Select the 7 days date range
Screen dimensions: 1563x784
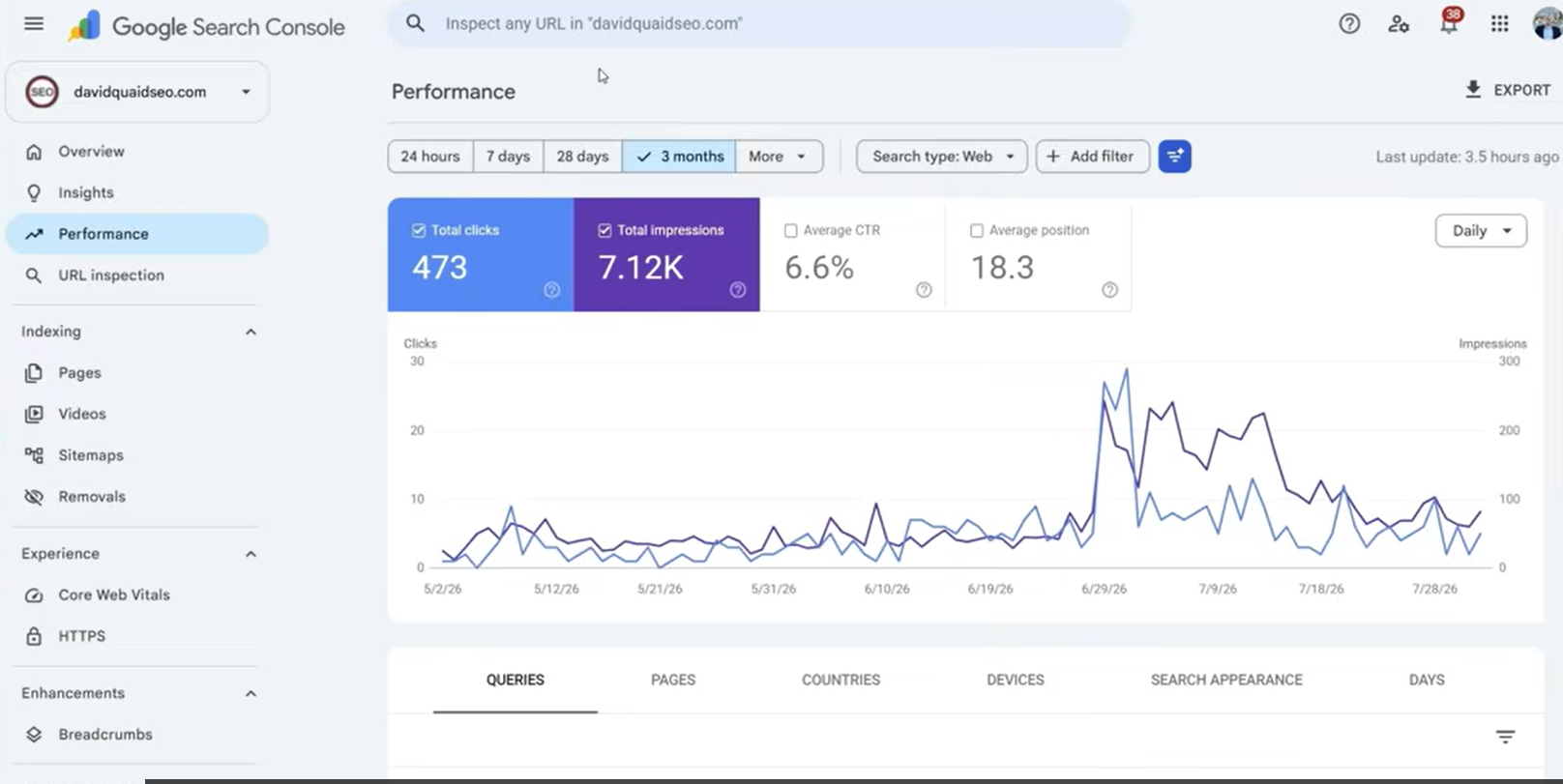(508, 157)
